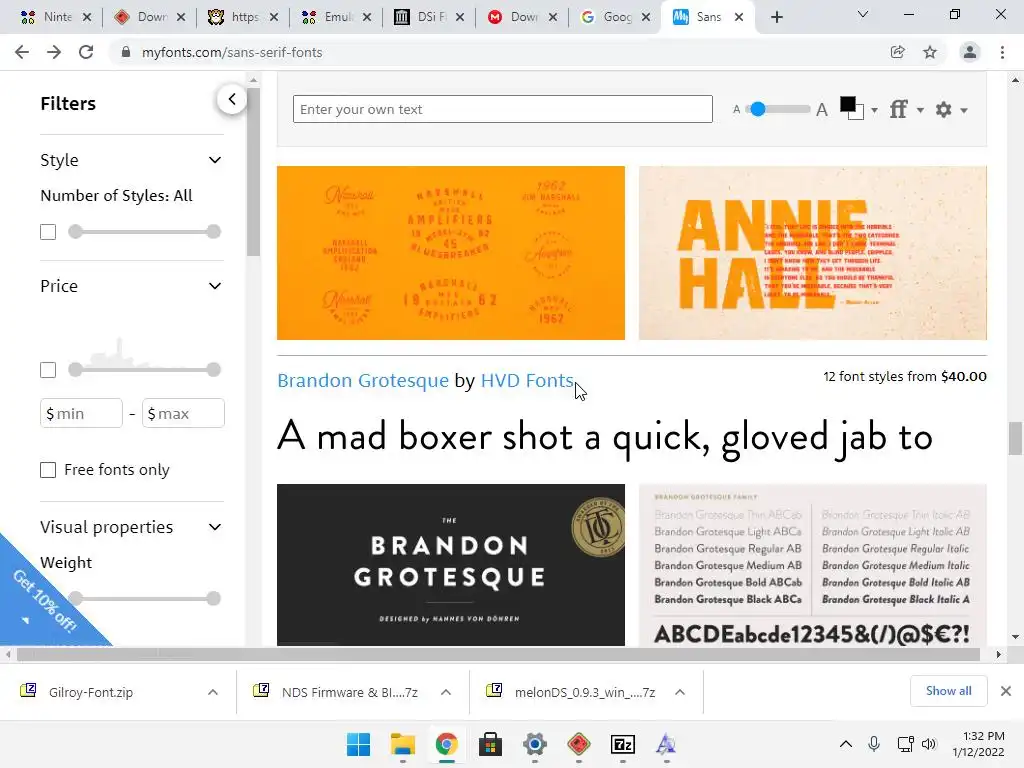Screen dimensions: 1024x768
Task: Check the Free fonts only box
Action: click(x=48, y=470)
